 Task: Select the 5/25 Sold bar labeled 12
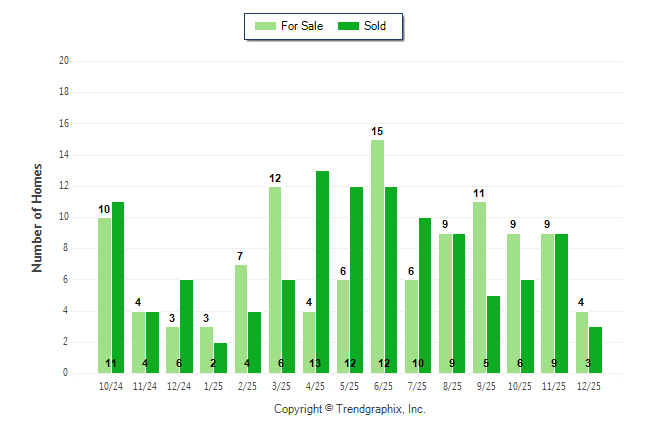point(356,279)
